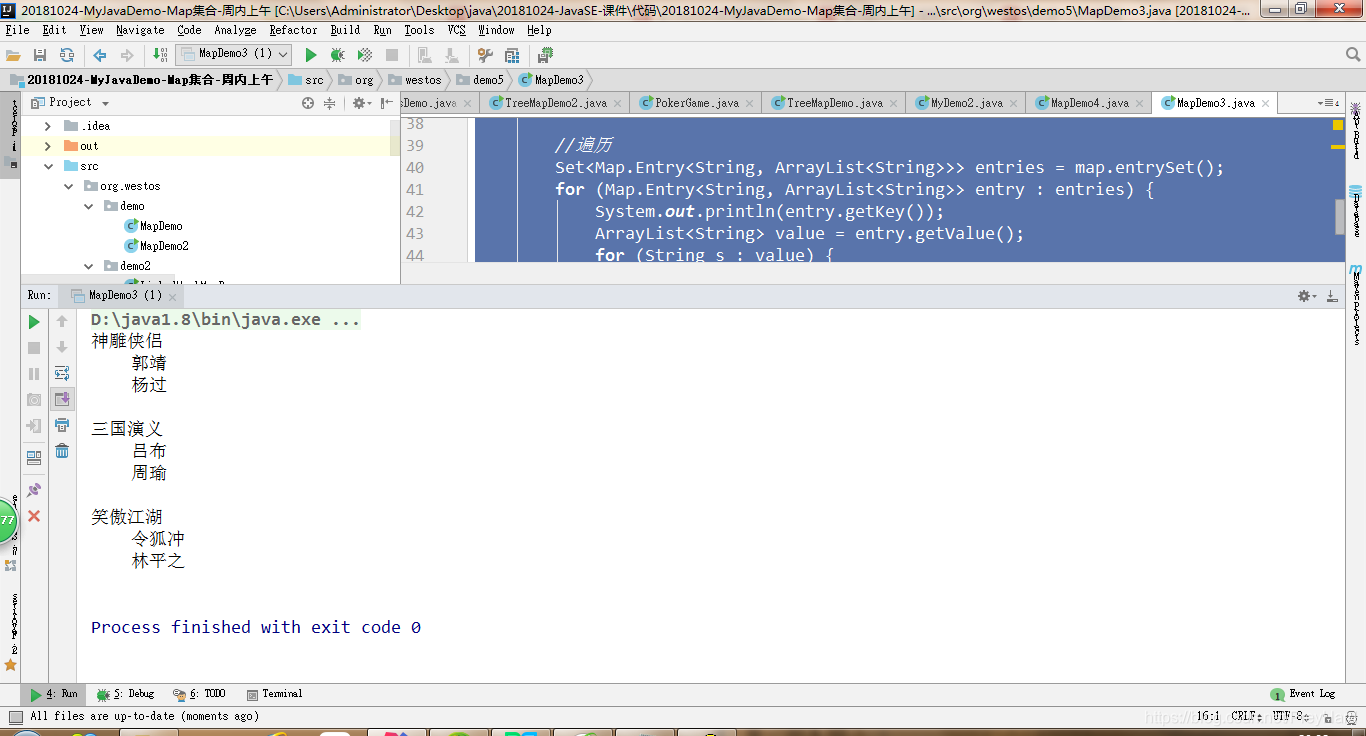1366x736 pixels.
Task: Open the Refactor menu
Action: pyautogui.click(x=293, y=30)
